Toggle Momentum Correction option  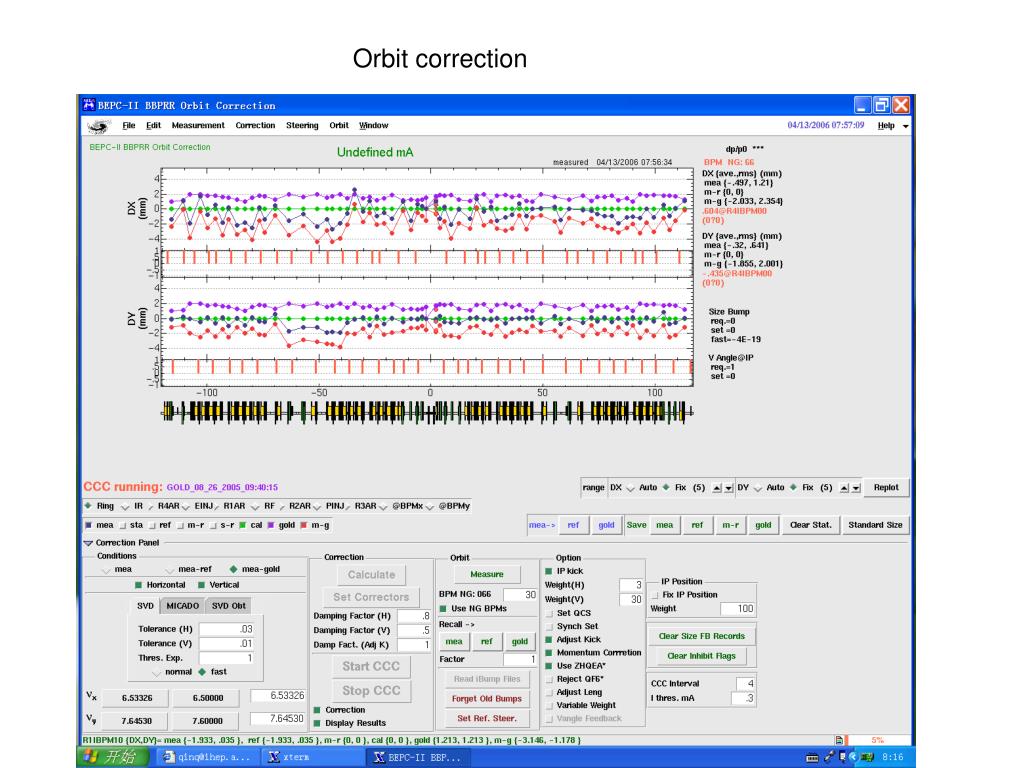[549, 652]
